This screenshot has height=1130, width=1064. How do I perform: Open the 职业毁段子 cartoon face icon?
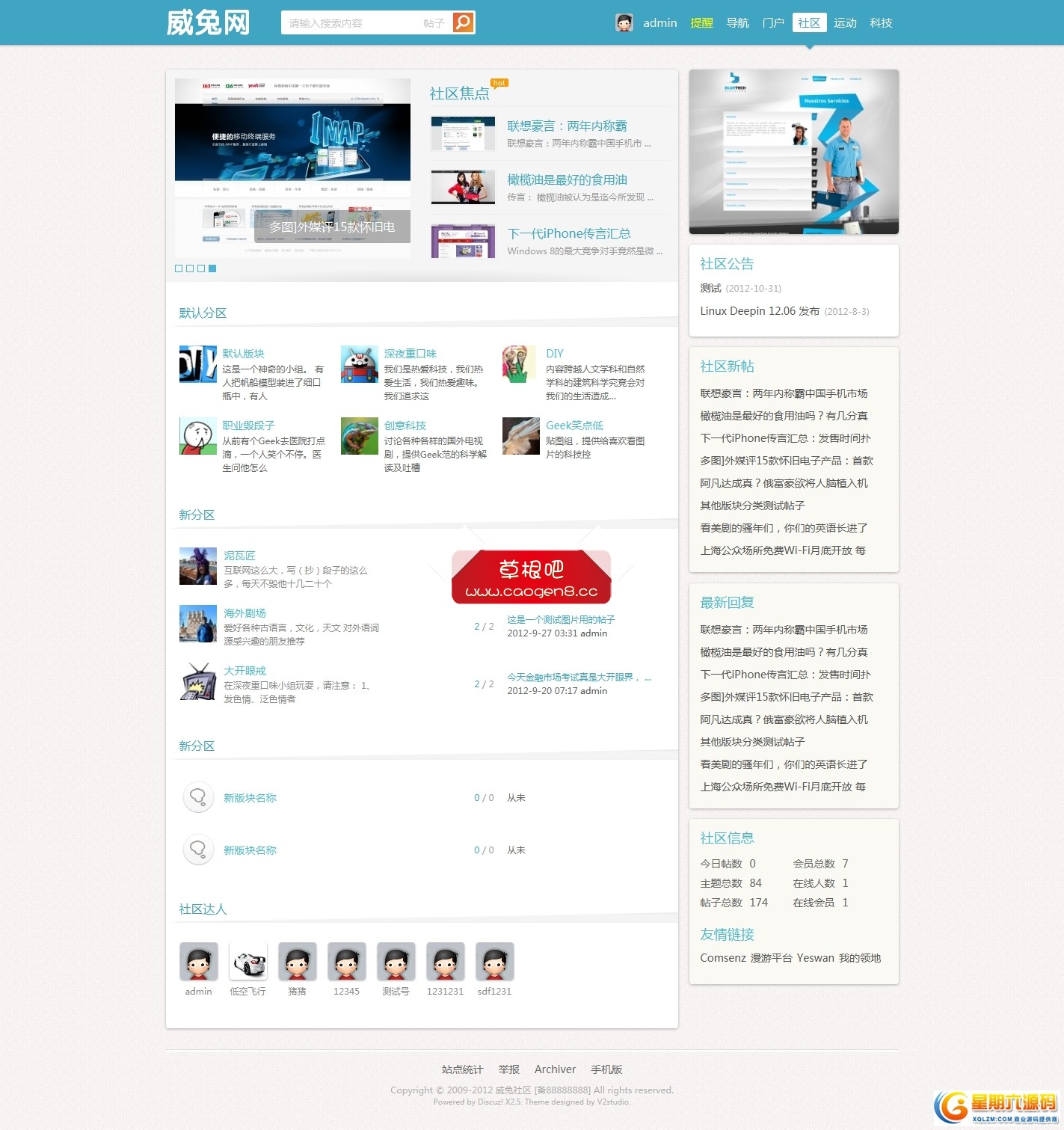coord(198,436)
